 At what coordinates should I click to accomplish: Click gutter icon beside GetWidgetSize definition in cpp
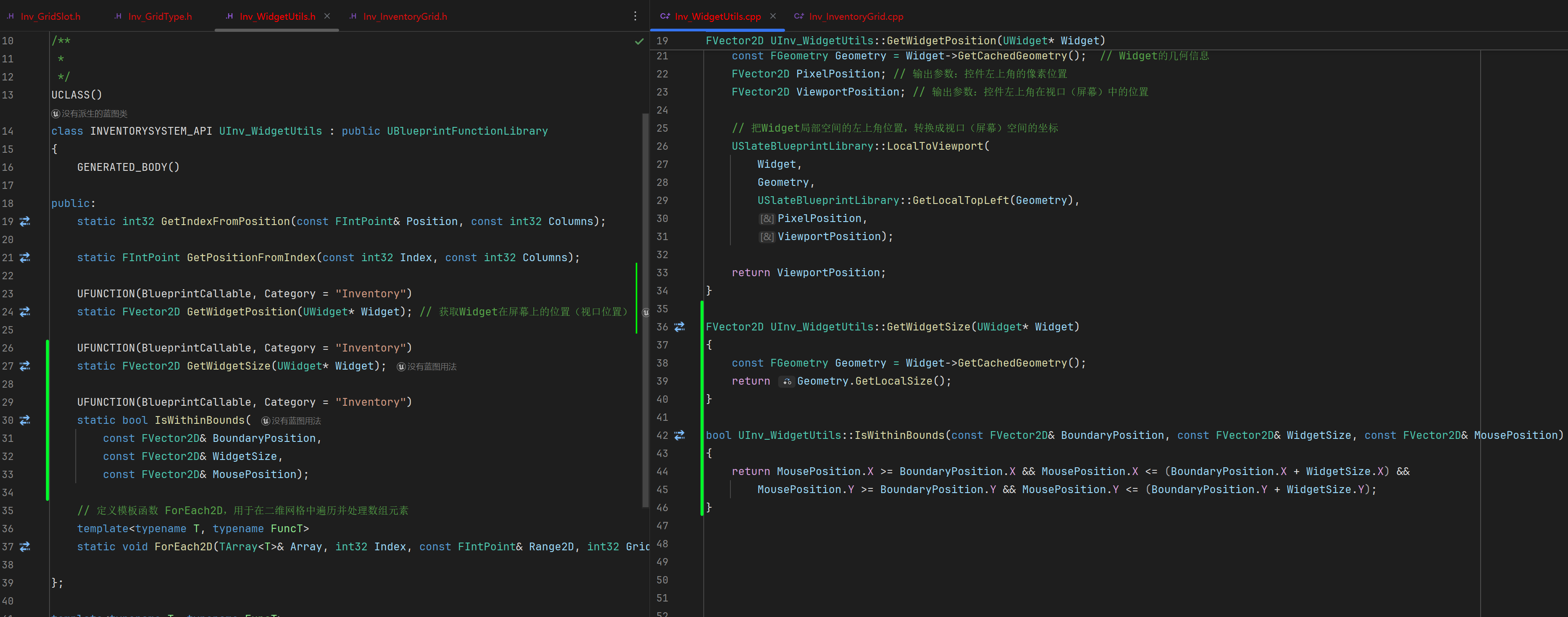679,327
